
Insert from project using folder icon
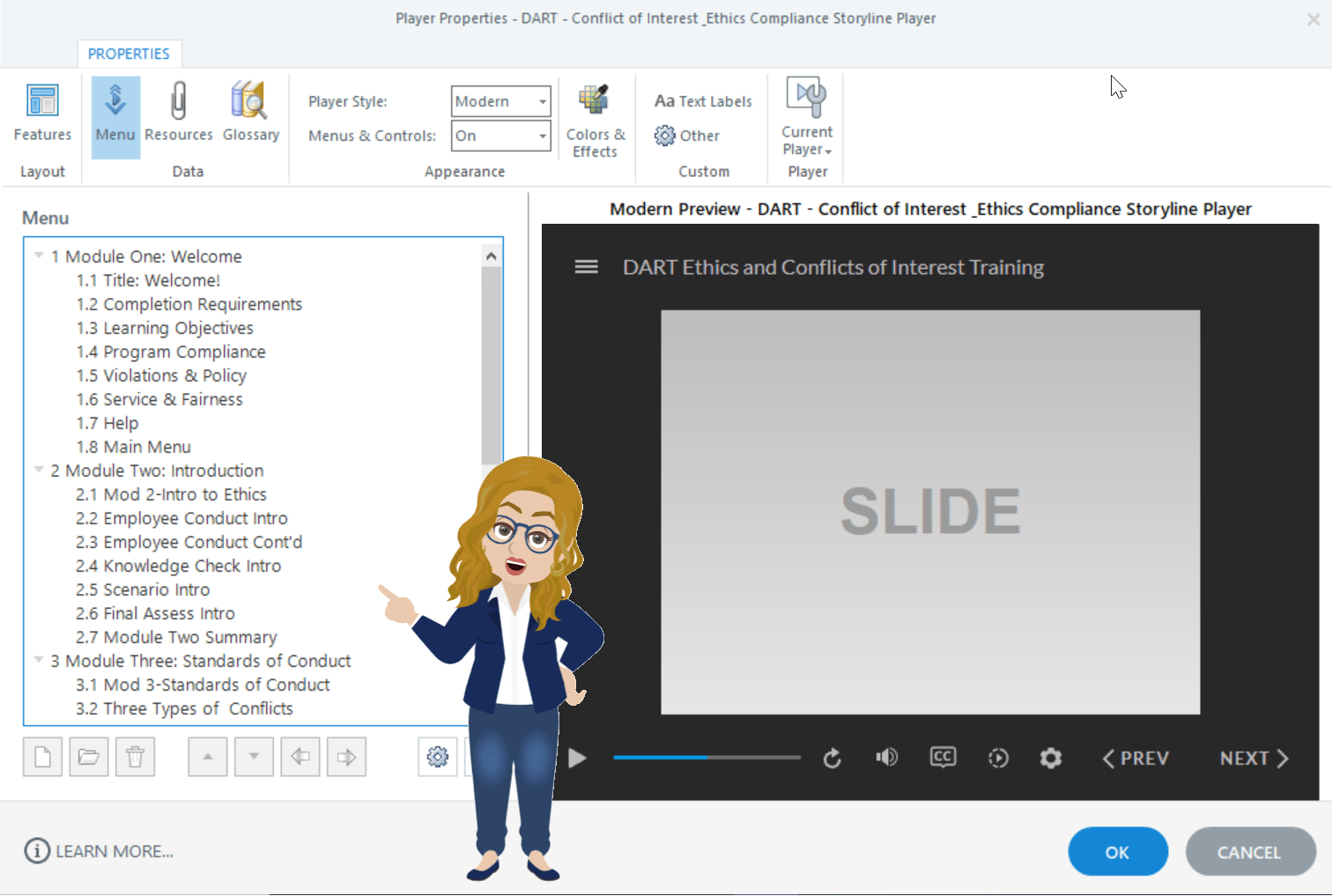coord(89,757)
